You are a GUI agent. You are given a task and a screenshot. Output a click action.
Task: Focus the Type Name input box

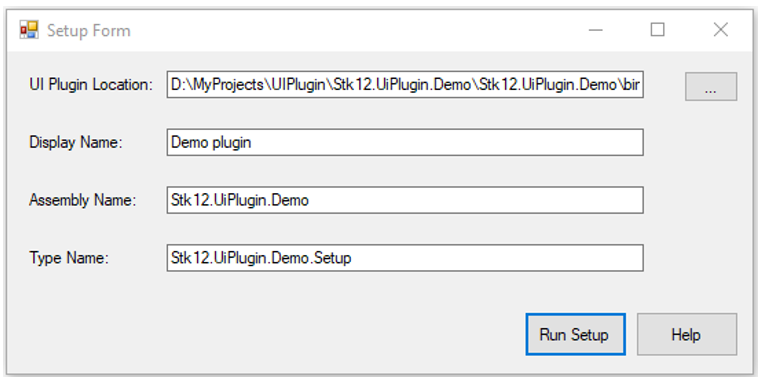tap(405, 257)
